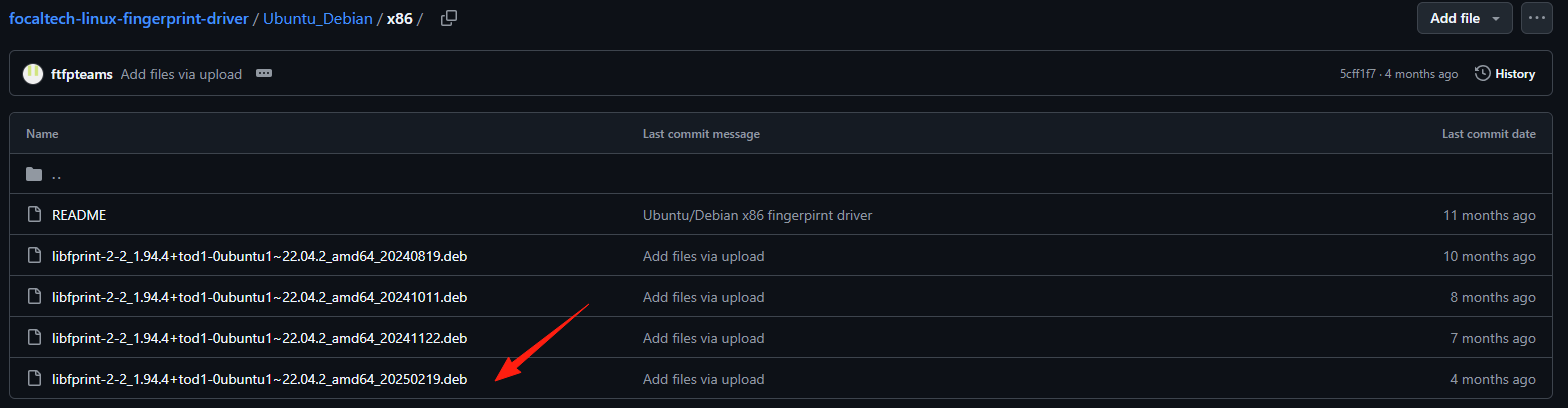Viewport: 1568px width, 408px height.
Task: Navigate to Ubuntu_Debian breadcrumb folder
Action: click(317, 18)
